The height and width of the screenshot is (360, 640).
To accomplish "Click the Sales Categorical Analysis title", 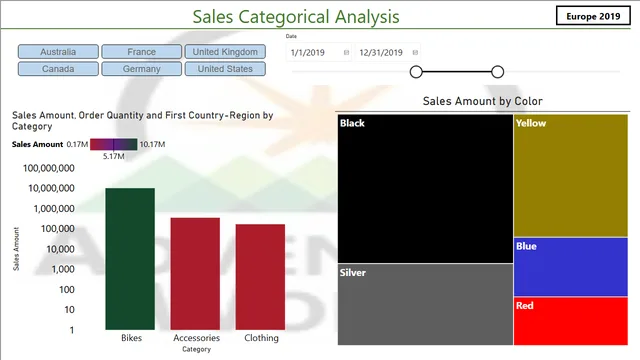I will coord(296,17).
